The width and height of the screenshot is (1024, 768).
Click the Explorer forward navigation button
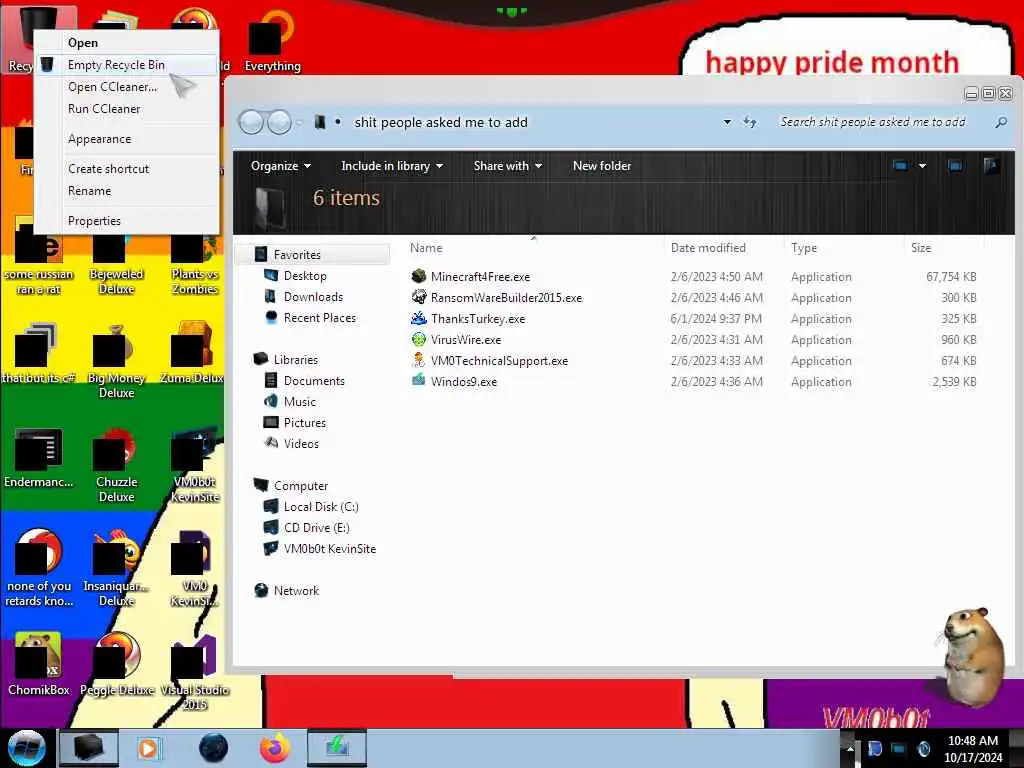(x=280, y=122)
